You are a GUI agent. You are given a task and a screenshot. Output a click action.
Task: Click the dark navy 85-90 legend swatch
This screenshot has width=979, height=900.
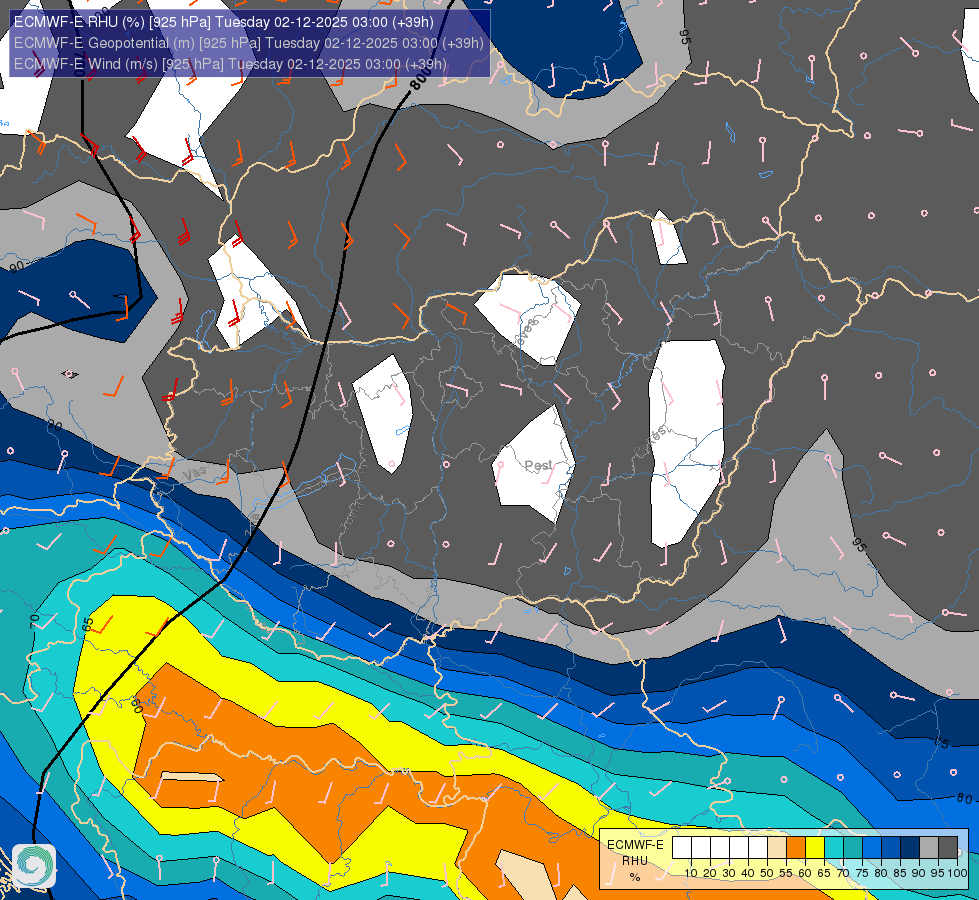[x=910, y=848]
